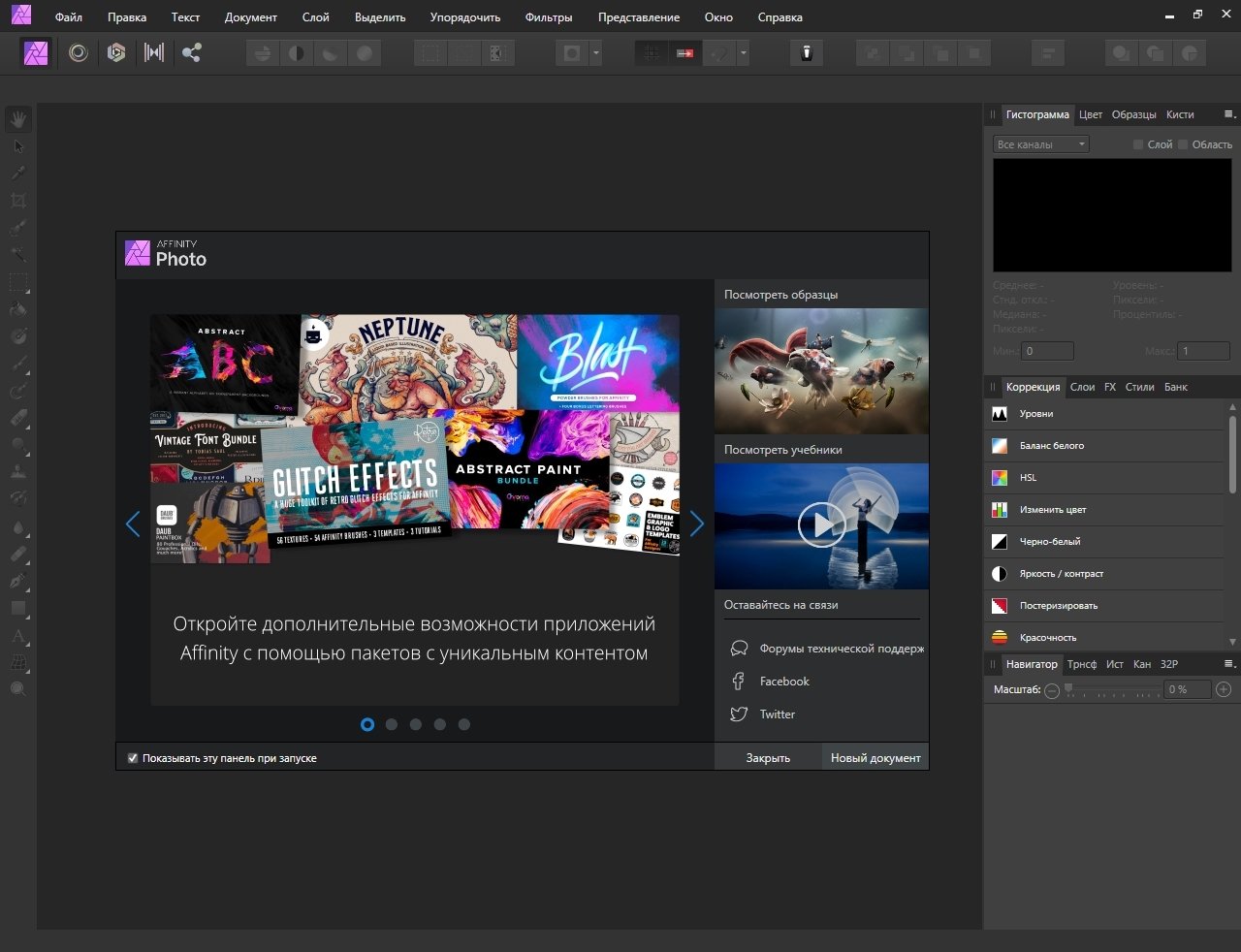Select the second carousel dot

(x=392, y=724)
